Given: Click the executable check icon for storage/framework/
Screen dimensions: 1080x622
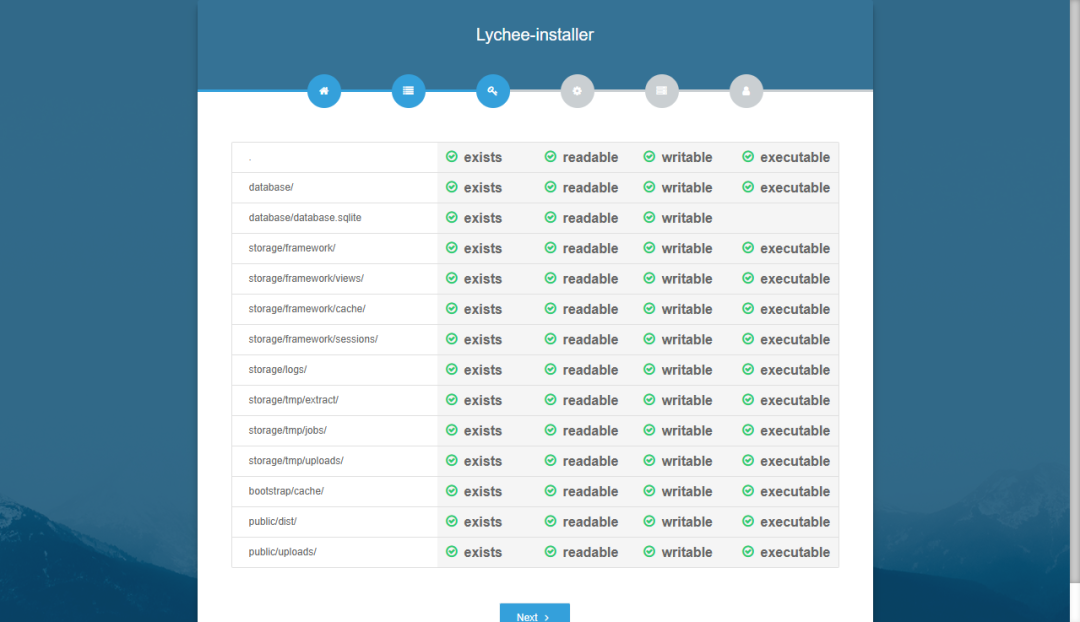Looking at the screenshot, I should point(748,247).
